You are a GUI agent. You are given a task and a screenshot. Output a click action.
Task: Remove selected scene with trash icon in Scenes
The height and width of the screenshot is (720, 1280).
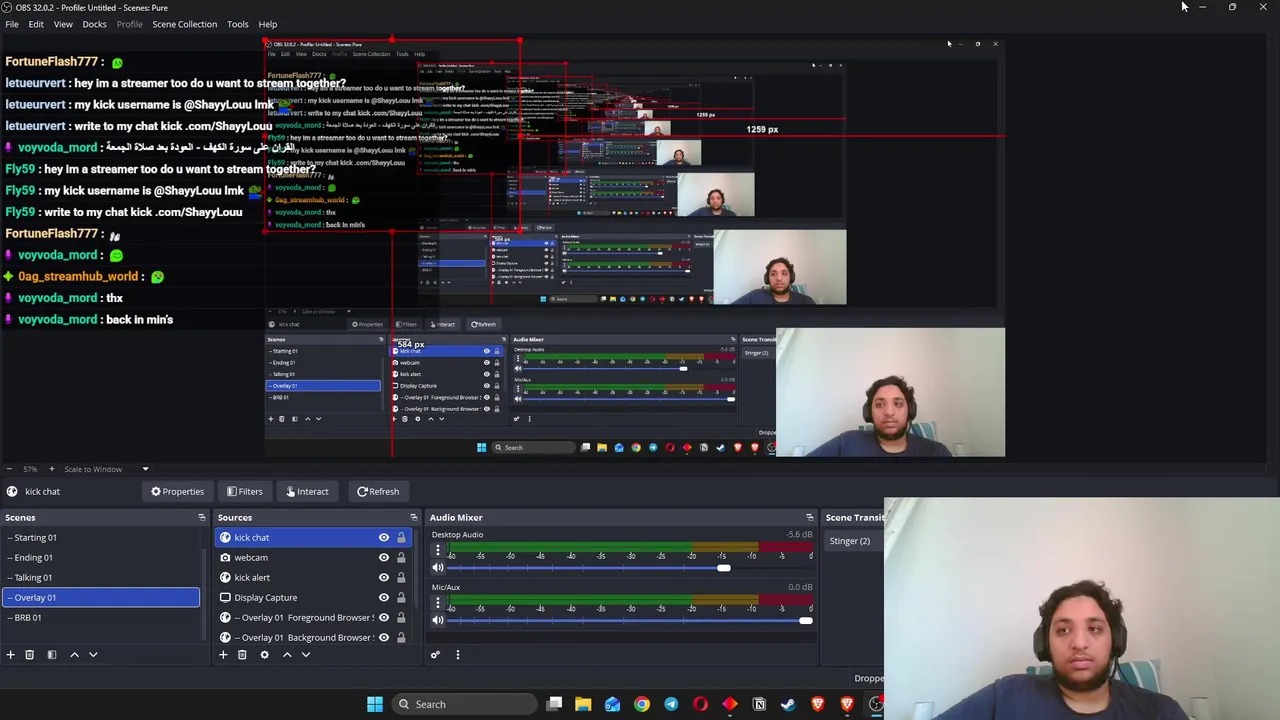pos(30,655)
